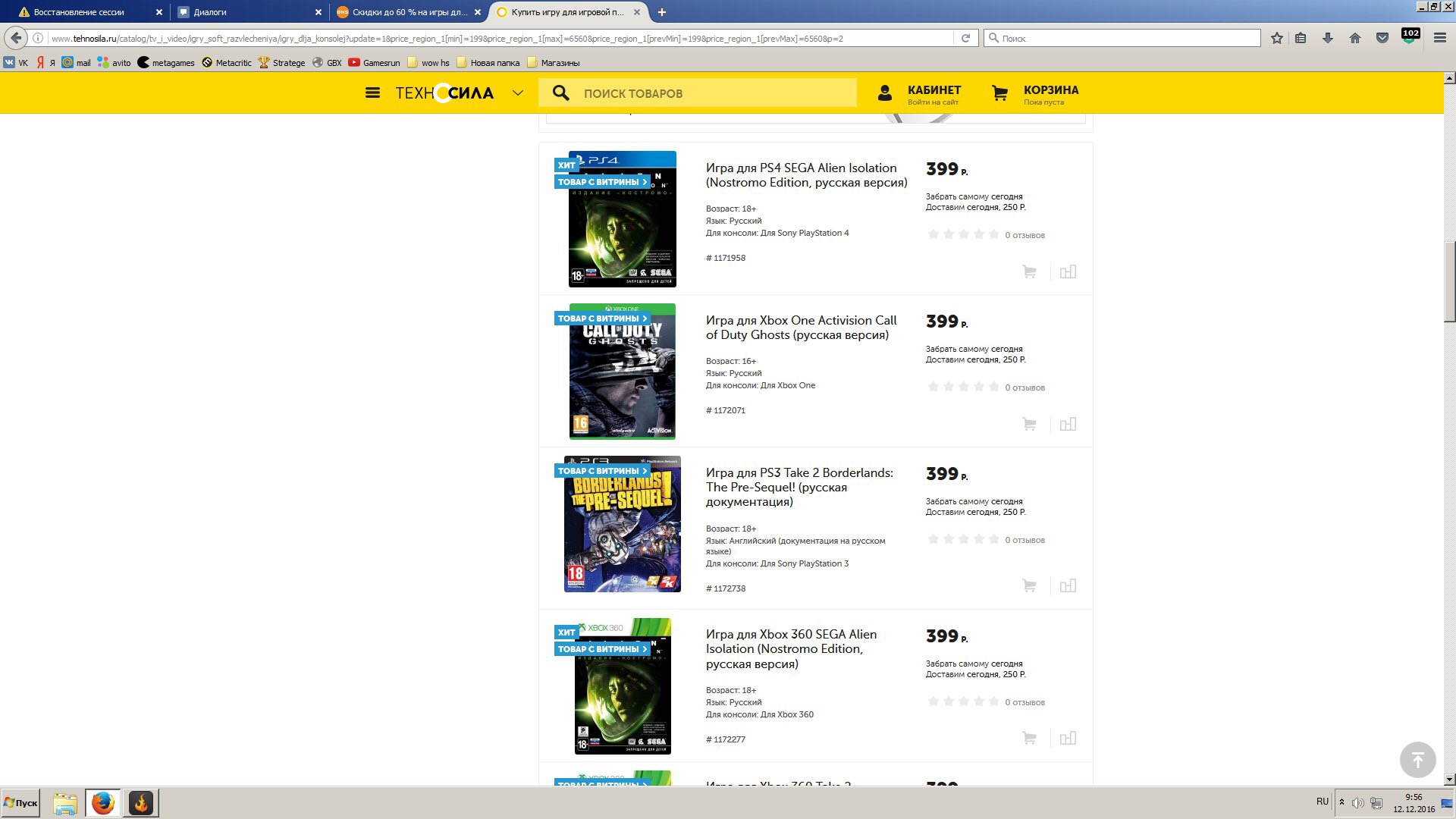The width and height of the screenshot is (1456, 819).
Task: Show bookmarks list icon in toolbar
Action: (x=1301, y=38)
